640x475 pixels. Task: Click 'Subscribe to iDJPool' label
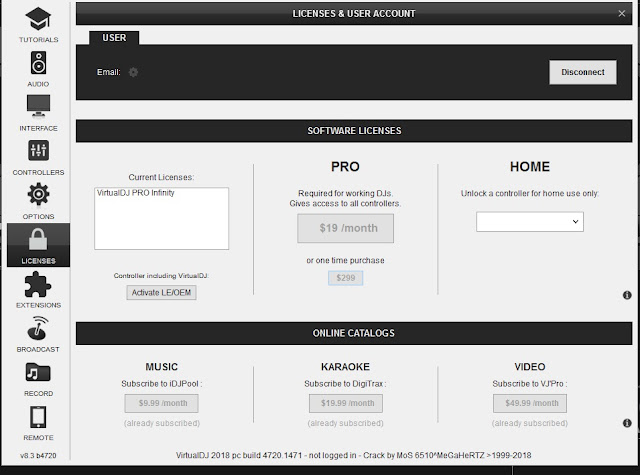(162, 384)
